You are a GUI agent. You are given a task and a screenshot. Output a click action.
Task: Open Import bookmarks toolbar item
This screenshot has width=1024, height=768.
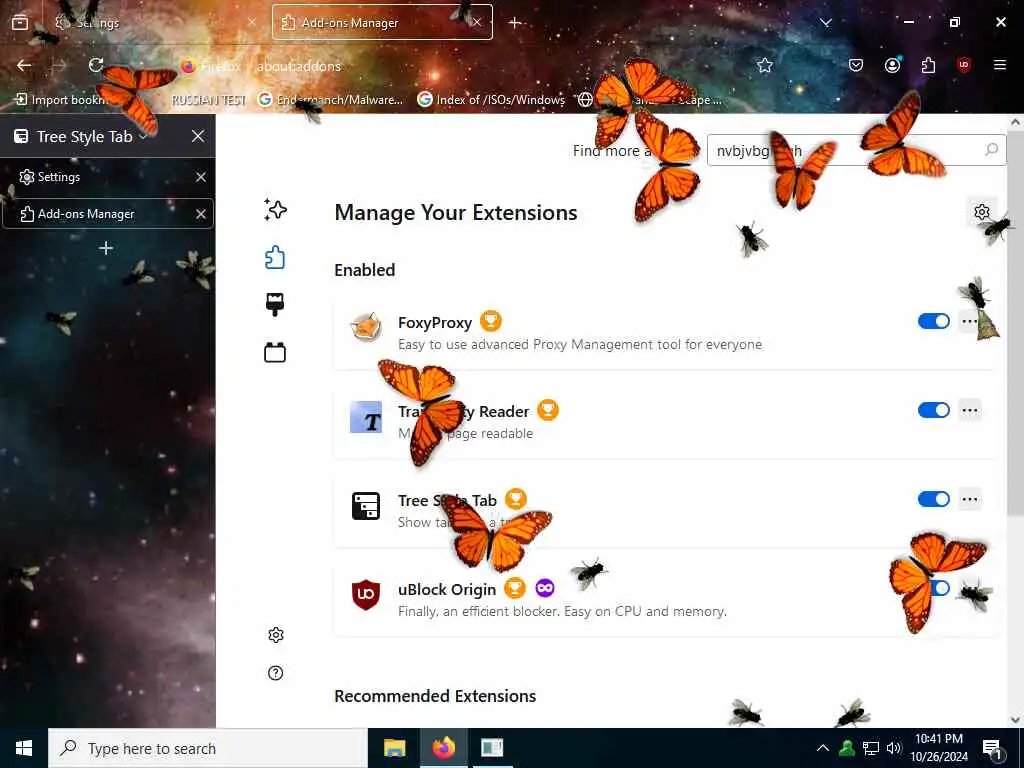(x=61, y=99)
